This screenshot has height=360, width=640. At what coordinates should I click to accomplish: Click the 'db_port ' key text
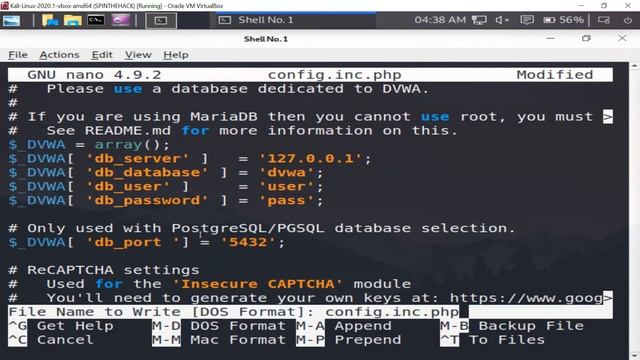coord(133,242)
